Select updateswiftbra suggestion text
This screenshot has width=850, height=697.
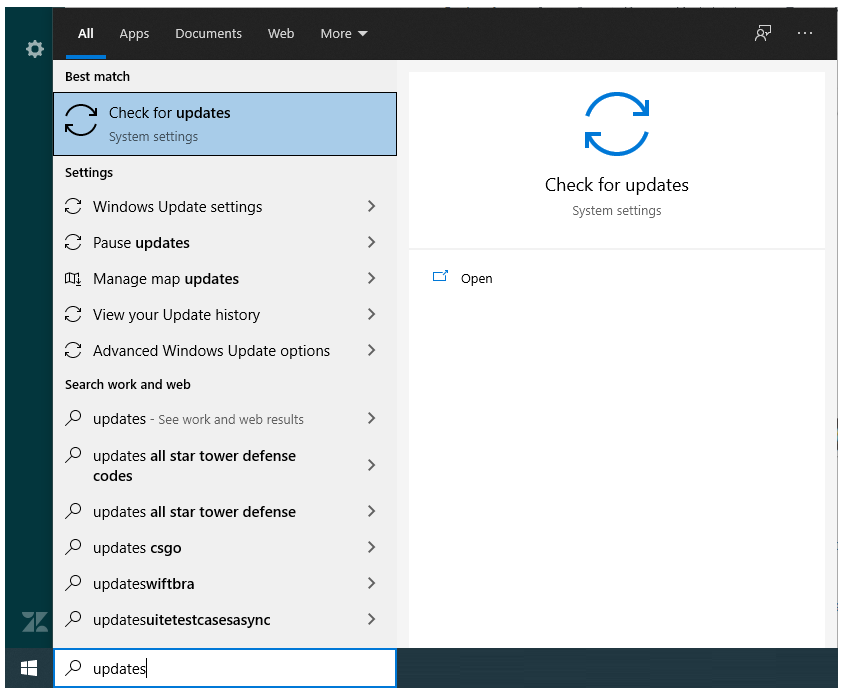point(144,584)
